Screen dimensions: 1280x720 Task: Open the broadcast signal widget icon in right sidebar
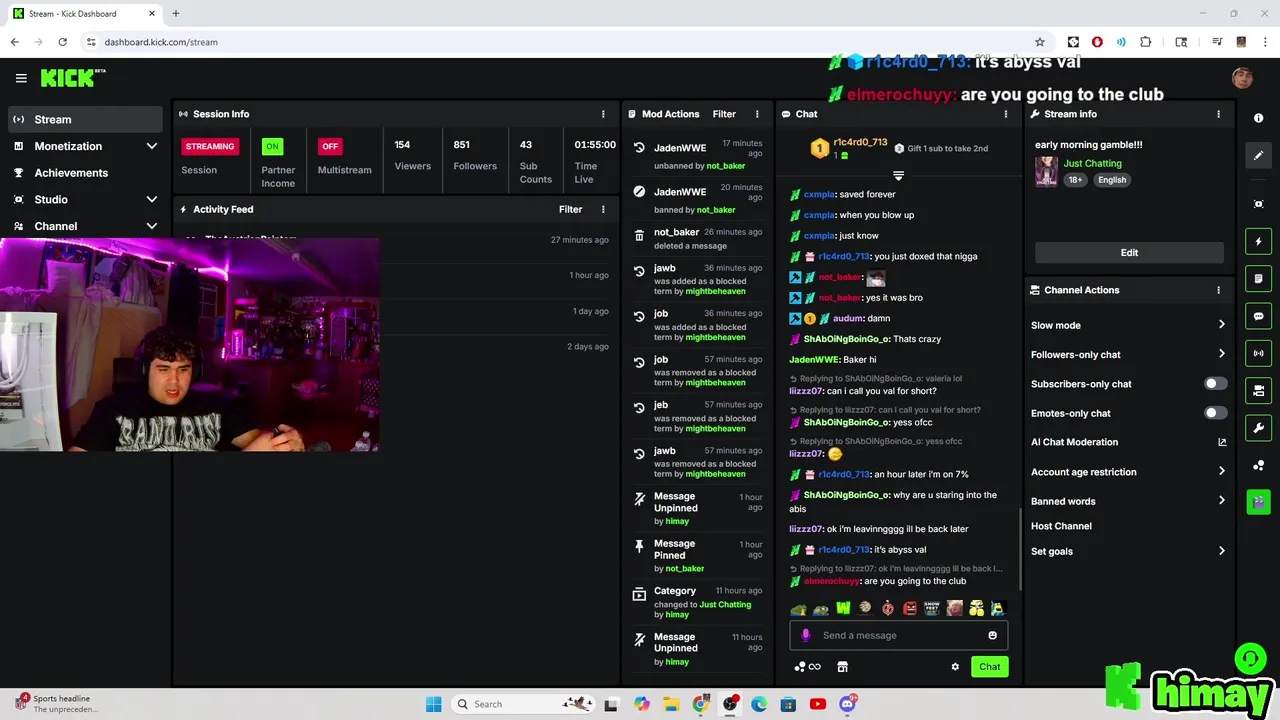coord(1258,353)
